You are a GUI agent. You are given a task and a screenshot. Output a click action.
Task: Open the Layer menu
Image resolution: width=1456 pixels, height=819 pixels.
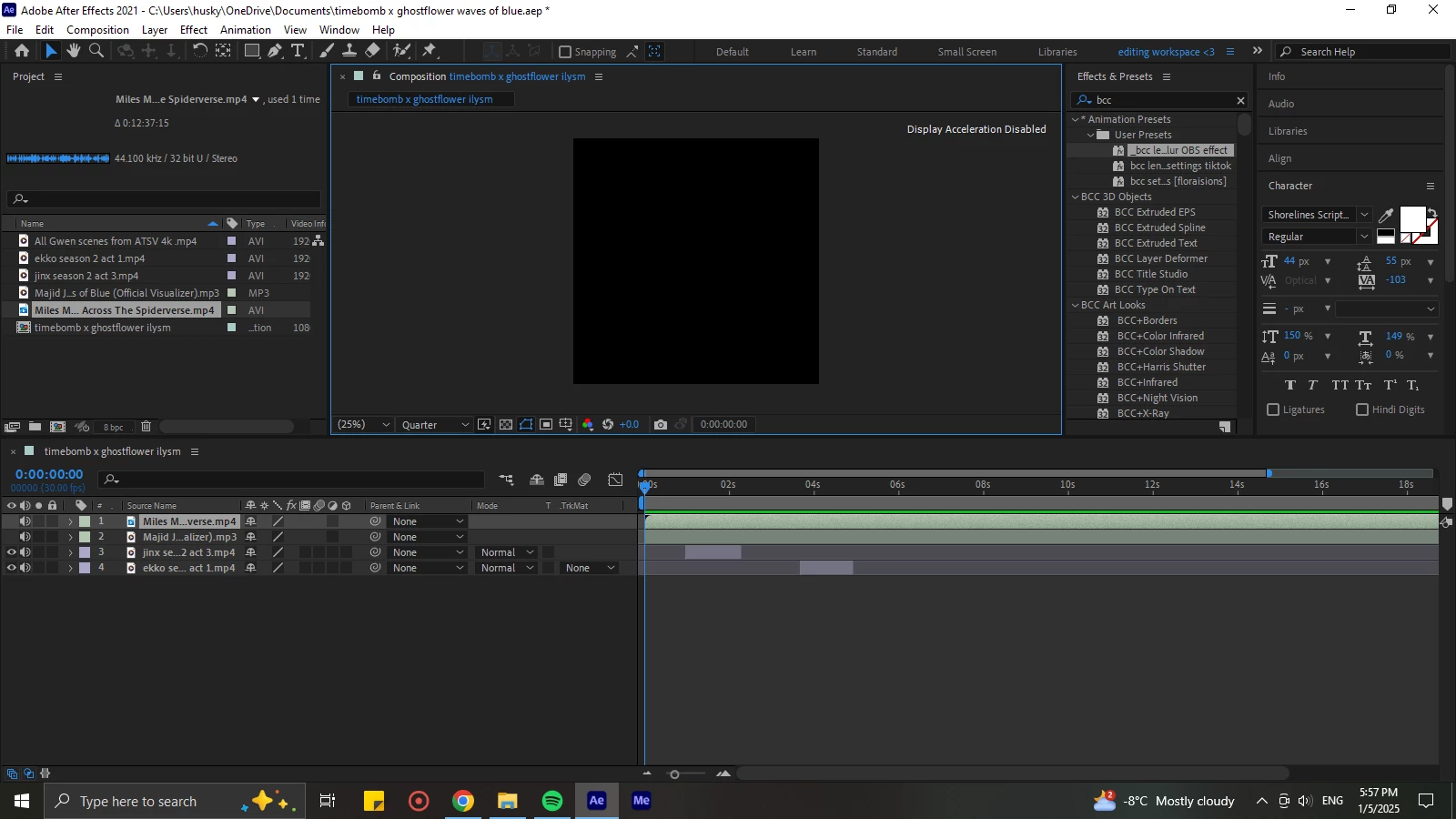[x=155, y=29]
